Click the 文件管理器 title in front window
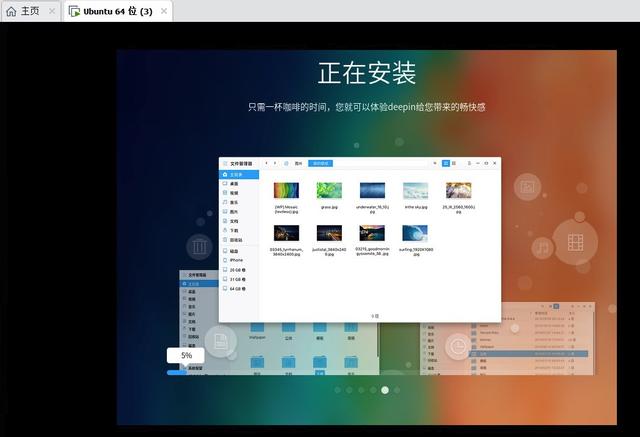The image size is (640, 437). (241, 164)
